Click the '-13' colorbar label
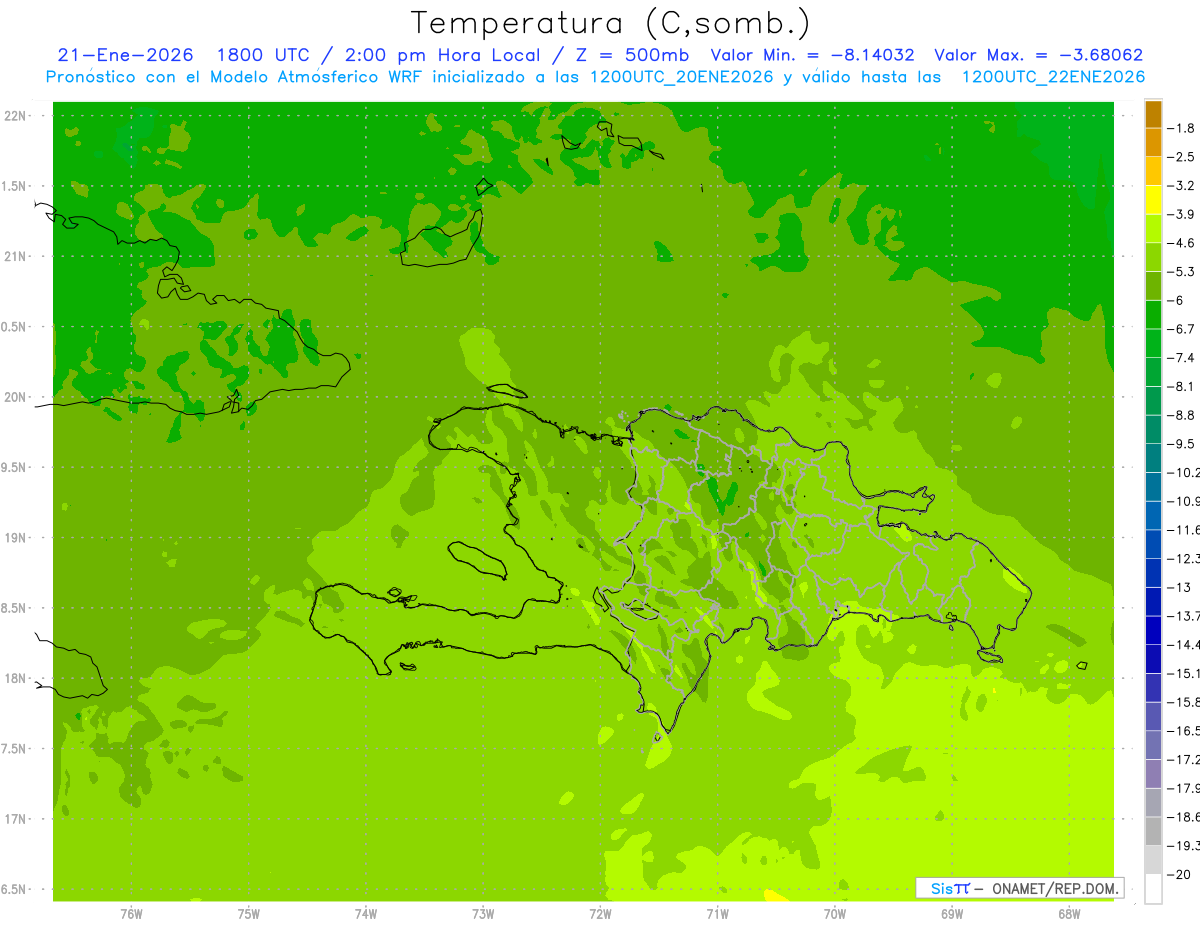The height and width of the screenshot is (927, 1200). [1178, 587]
